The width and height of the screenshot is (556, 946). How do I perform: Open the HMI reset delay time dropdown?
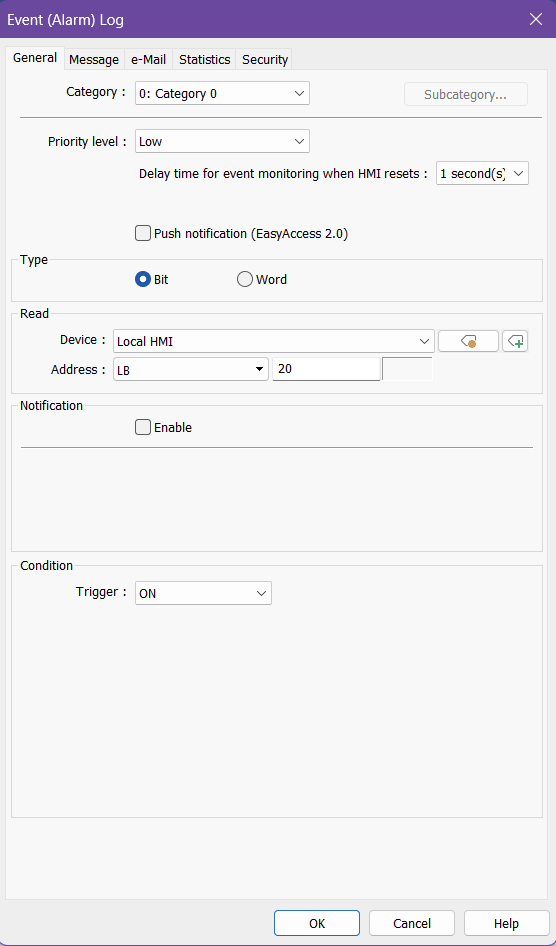click(x=482, y=173)
